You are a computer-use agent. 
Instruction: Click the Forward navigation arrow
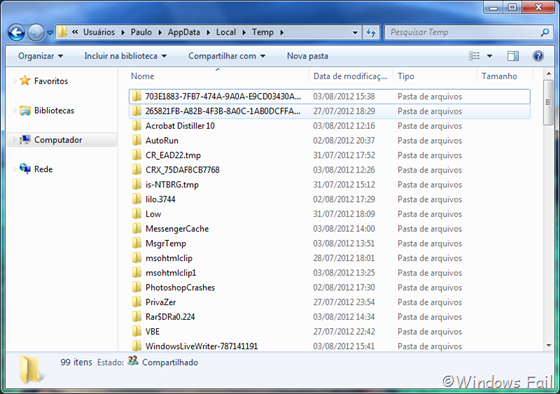36,33
